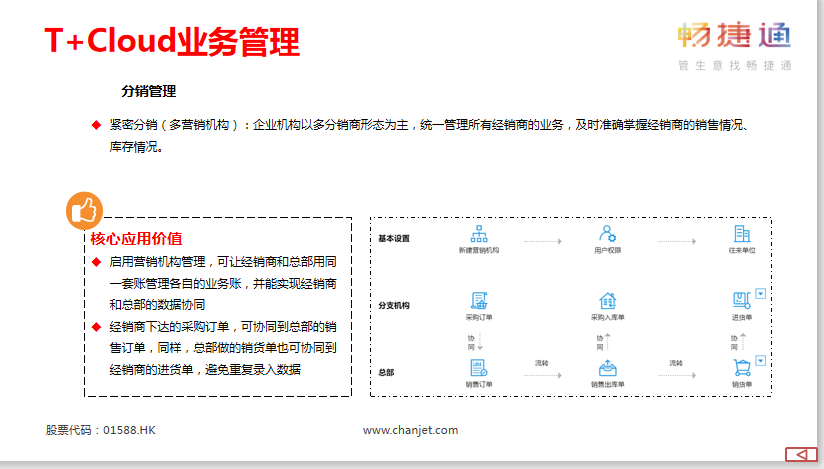Click the 流转 label after 销售出库单
Screen dimensions: 824x469
click(676, 363)
